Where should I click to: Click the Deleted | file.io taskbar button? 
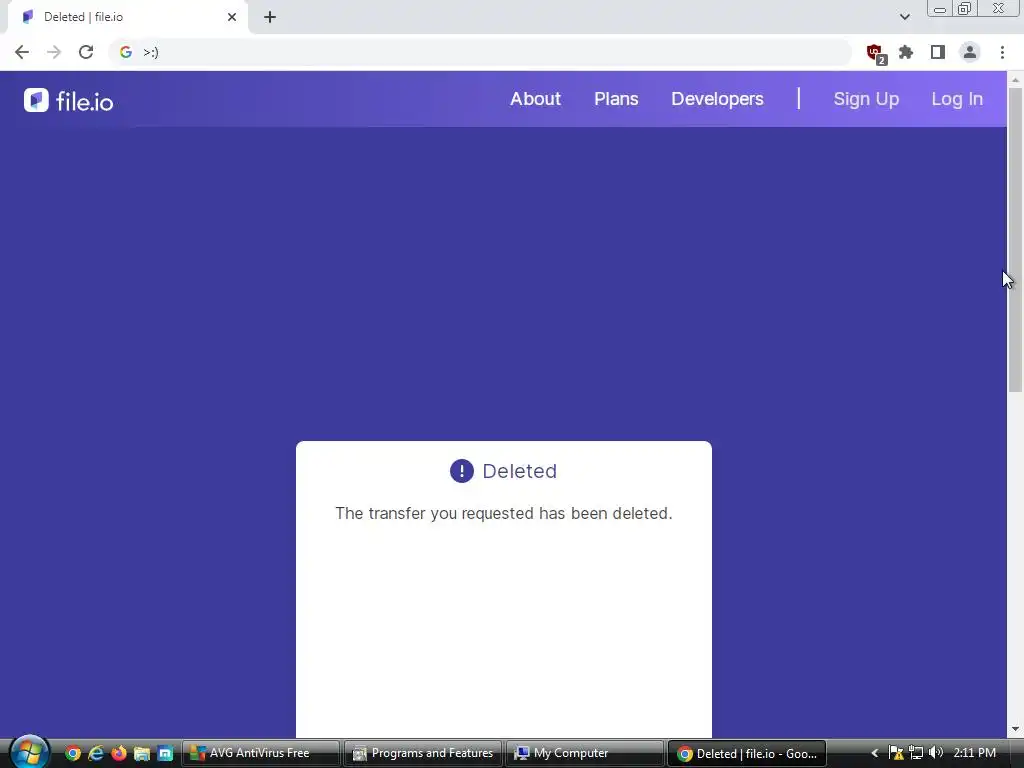(x=746, y=753)
